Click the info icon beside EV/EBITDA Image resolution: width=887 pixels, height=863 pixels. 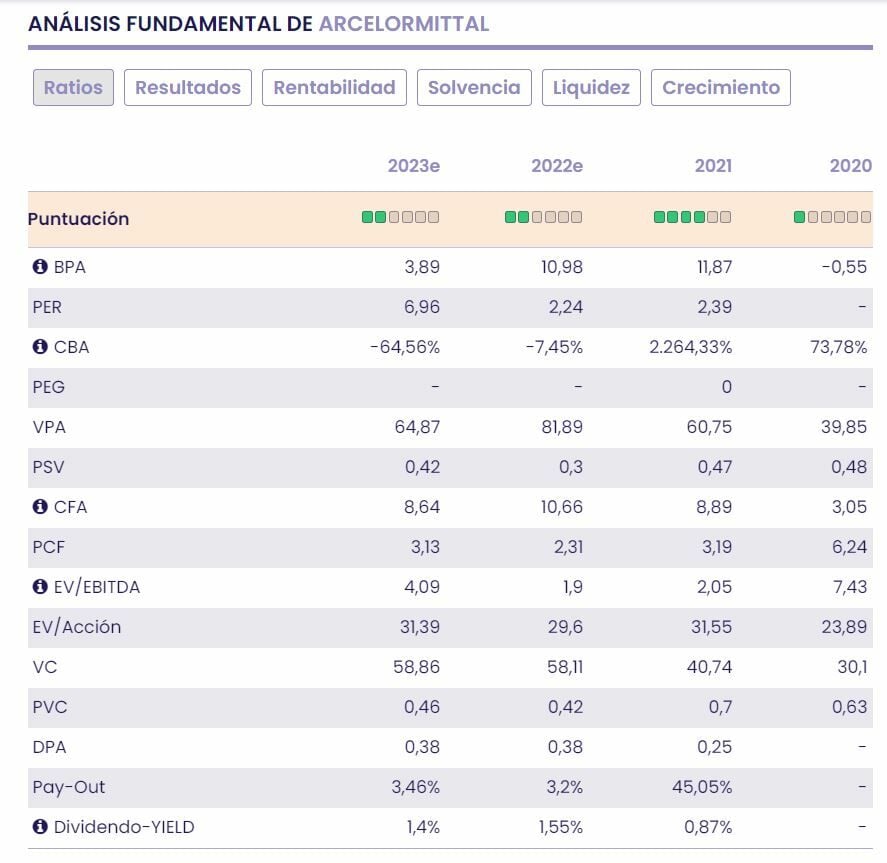[x=40, y=587]
